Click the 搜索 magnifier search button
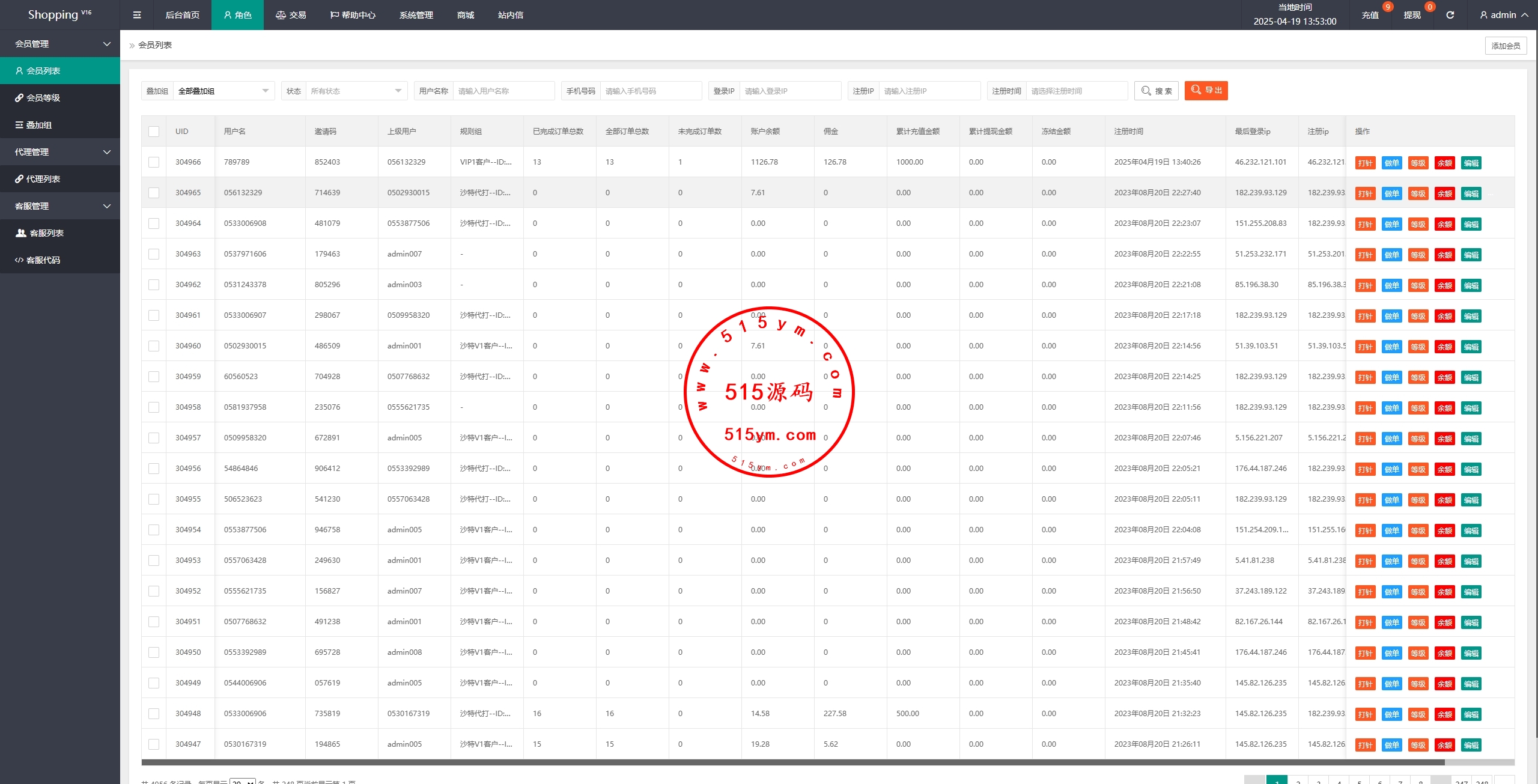This screenshot has height=784, width=1538. pyautogui.click(x=1156, y=91)
